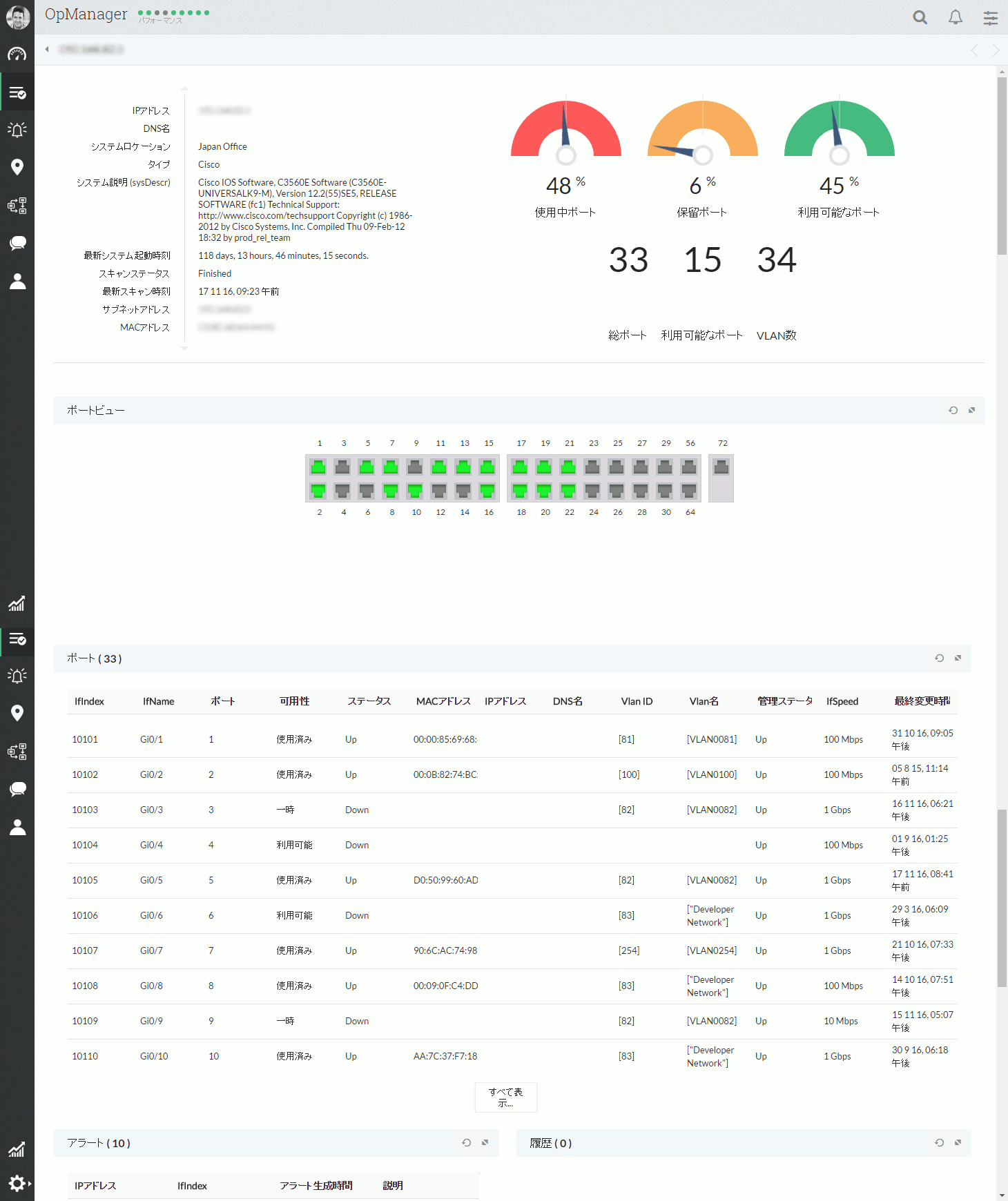Image resolution: width=1008 pixels, height=1201 pixels.
Task: Sort table by IfSpeed column header
Action: (842, 701)
